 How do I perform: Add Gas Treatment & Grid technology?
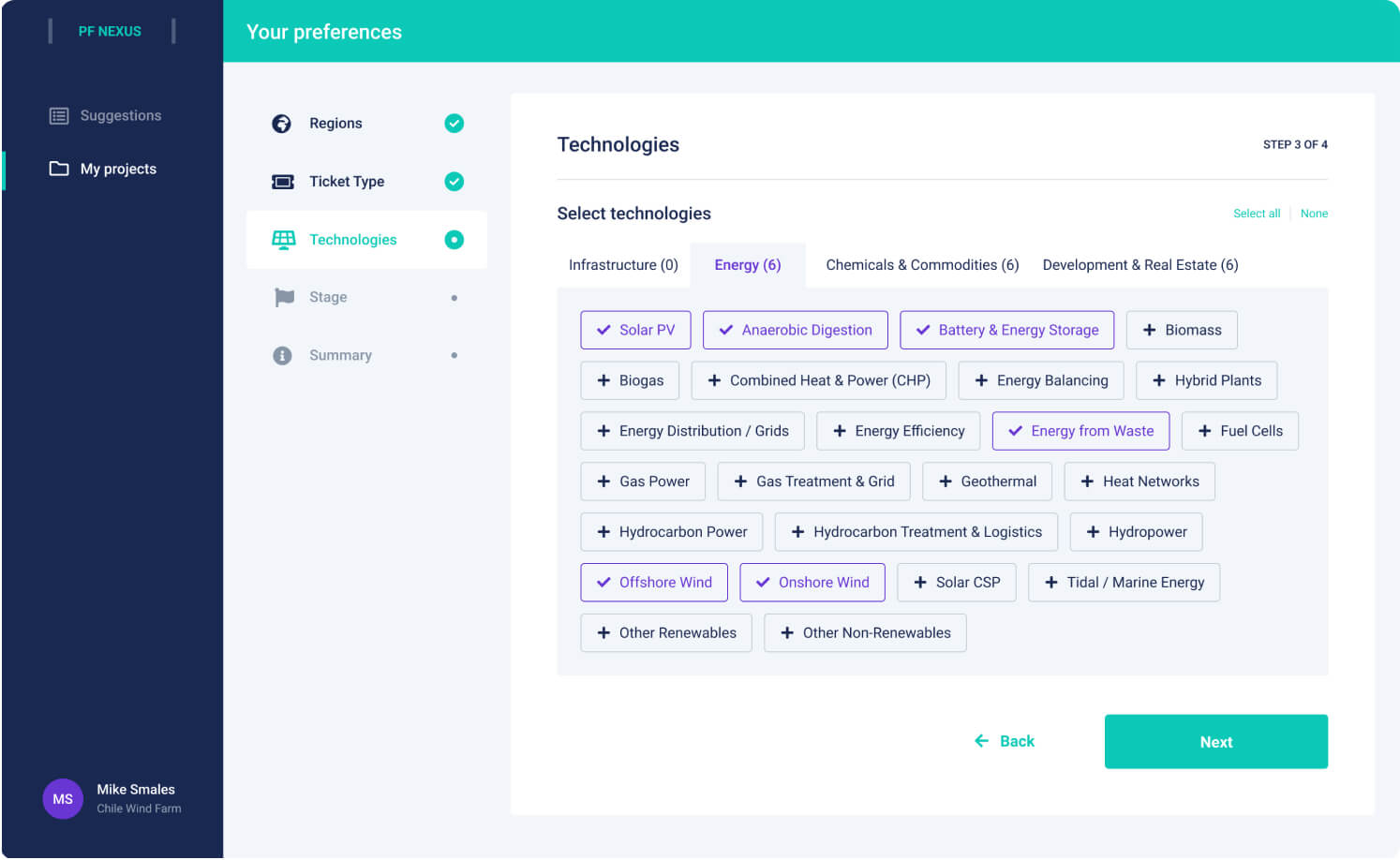pyautogui.click(x=814, y=482)
